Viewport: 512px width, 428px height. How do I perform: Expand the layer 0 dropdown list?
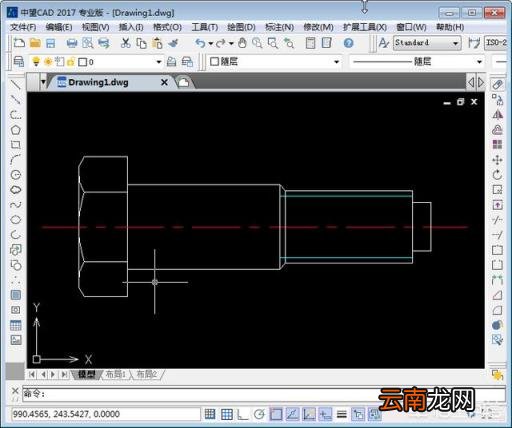click(x=159, y=62)
